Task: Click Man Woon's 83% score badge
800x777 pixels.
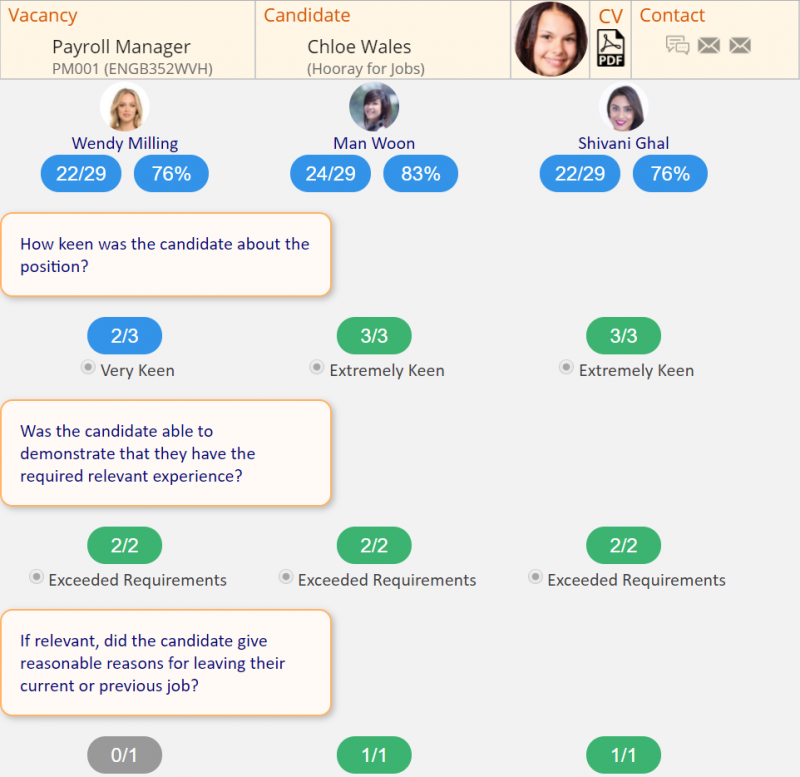Action: tap(421, 174)
